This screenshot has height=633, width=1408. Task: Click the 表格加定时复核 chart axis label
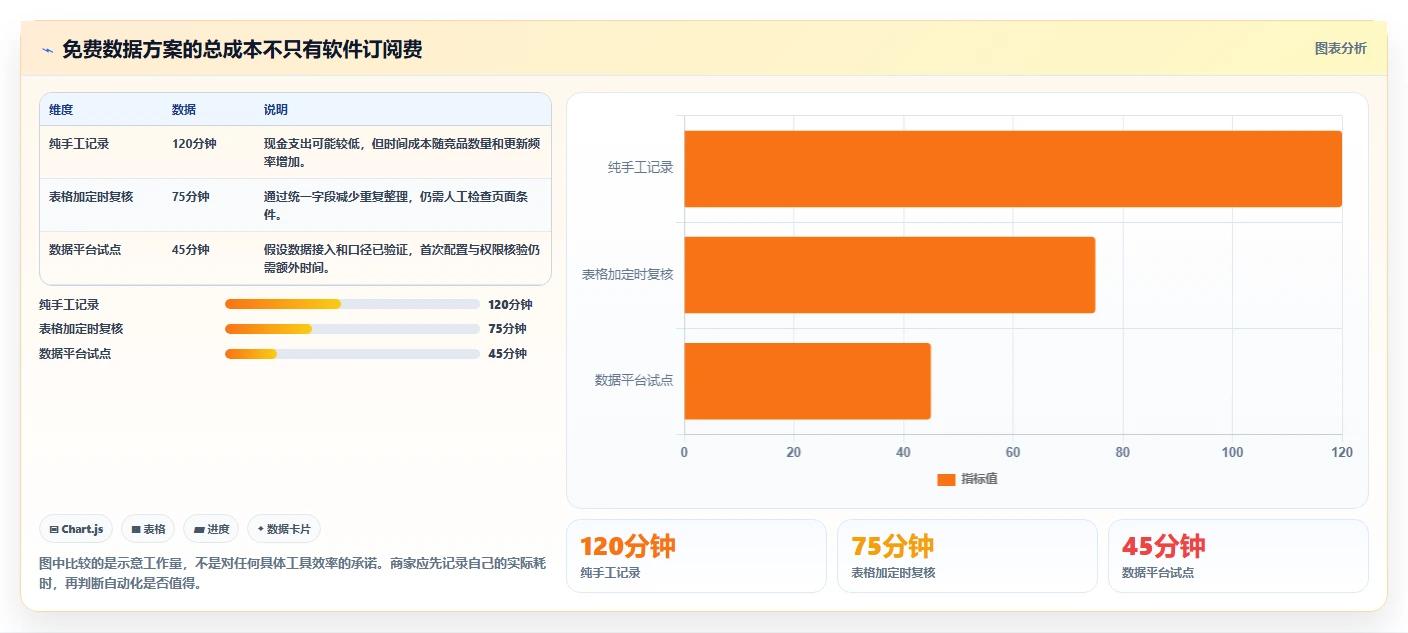[628, 274]
